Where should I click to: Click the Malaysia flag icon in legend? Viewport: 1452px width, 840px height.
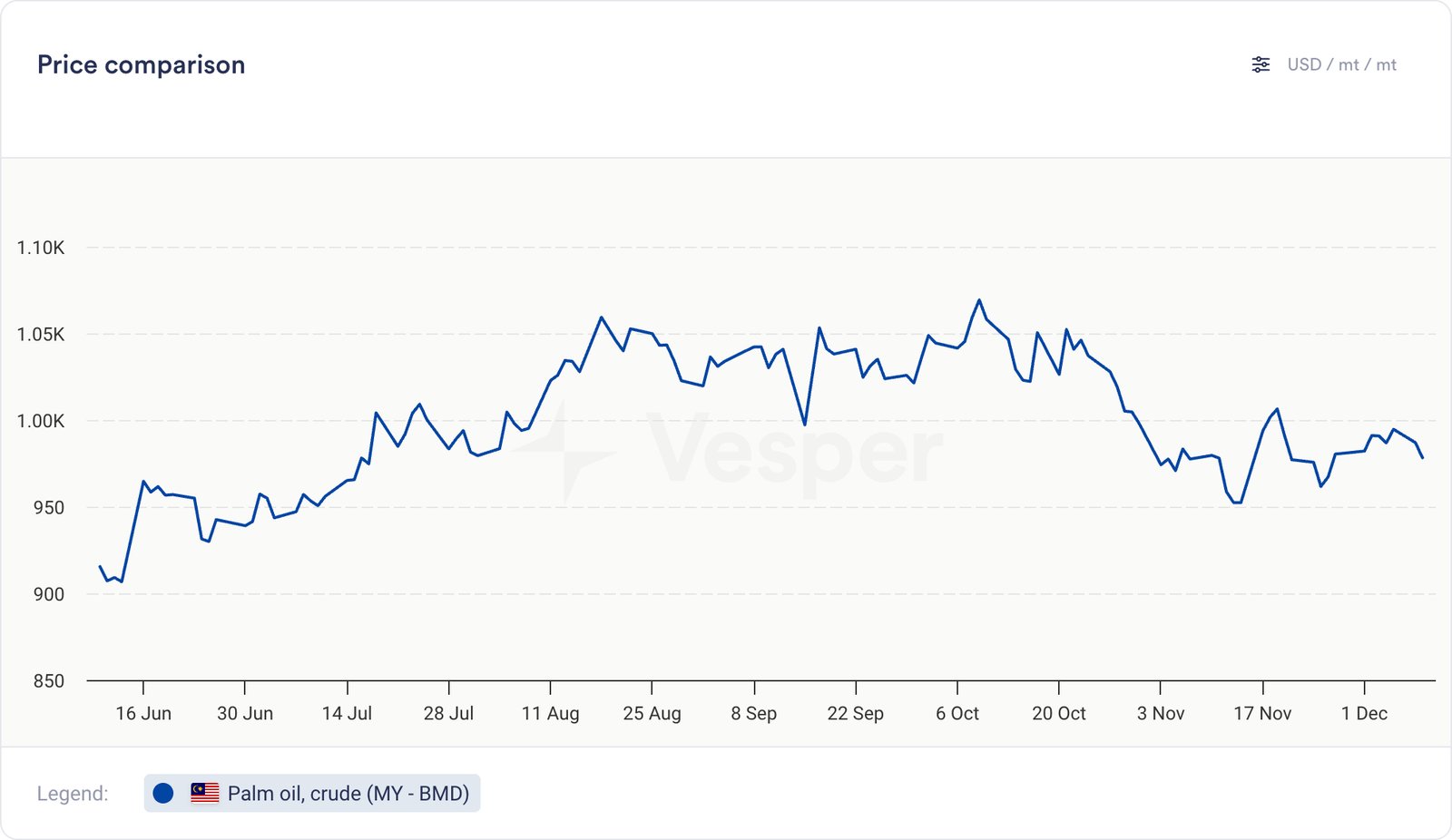(x=205, y=793)
